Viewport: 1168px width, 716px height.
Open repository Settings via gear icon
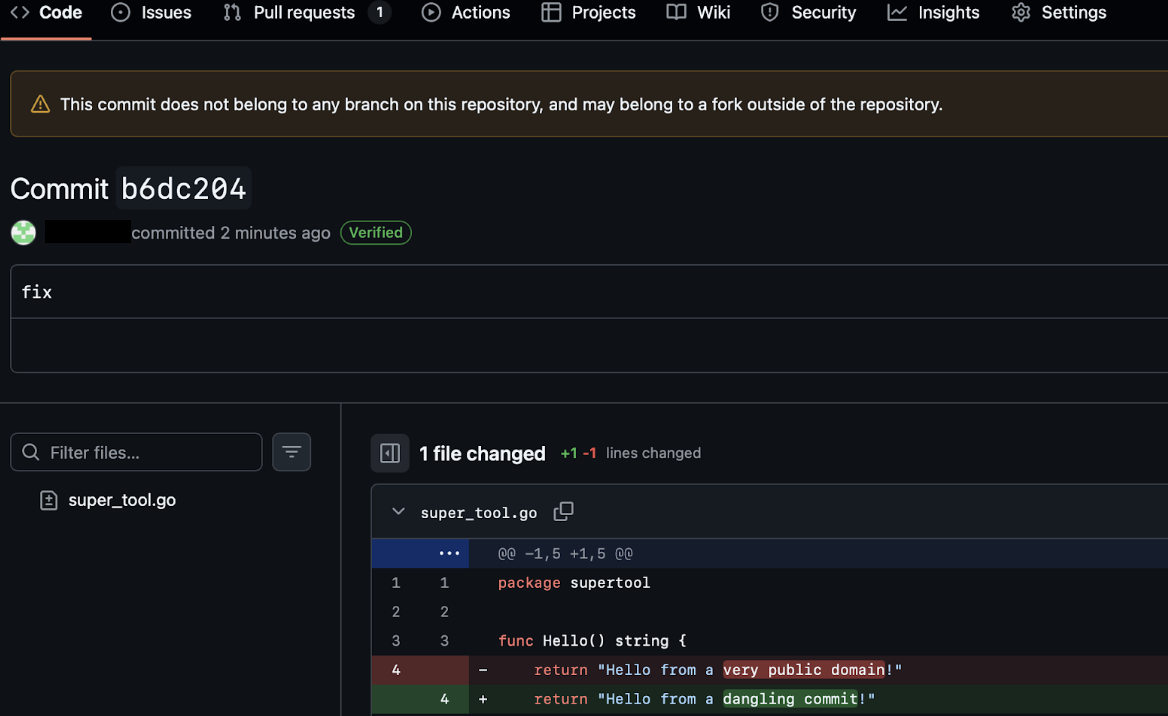(1019, 13)
